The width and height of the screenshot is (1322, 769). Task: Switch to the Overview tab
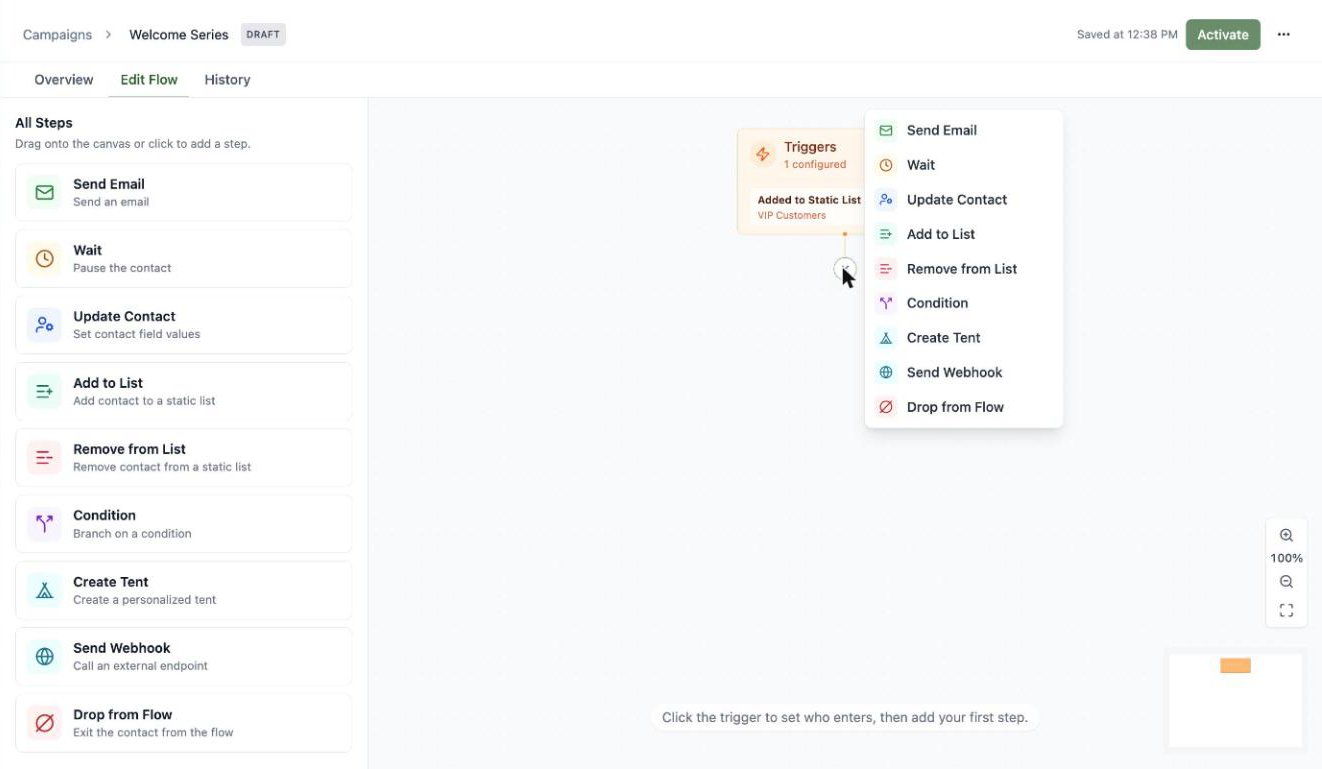[64, 80]
